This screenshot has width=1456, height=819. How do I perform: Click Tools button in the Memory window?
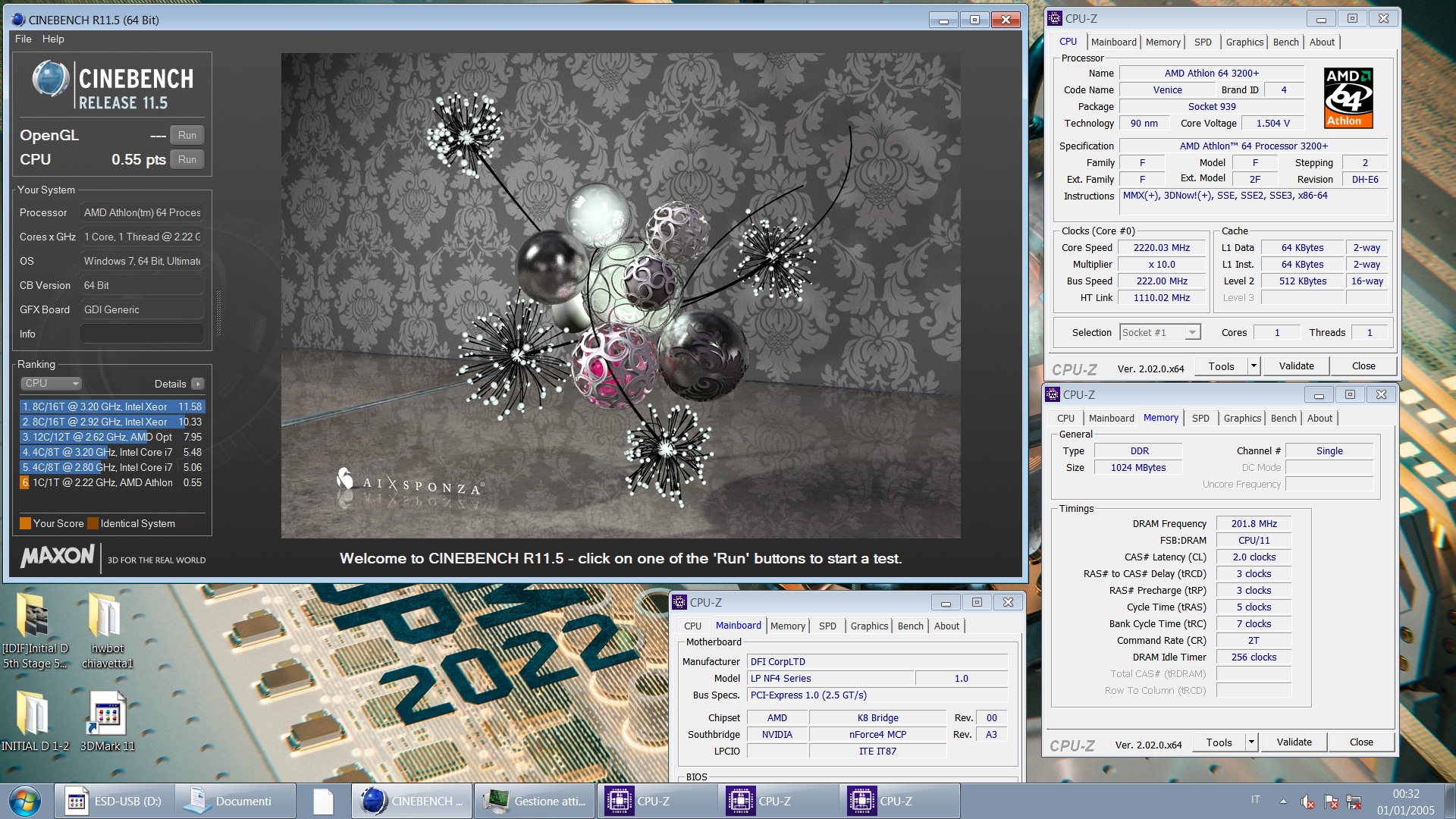[x=1219, y=742]
